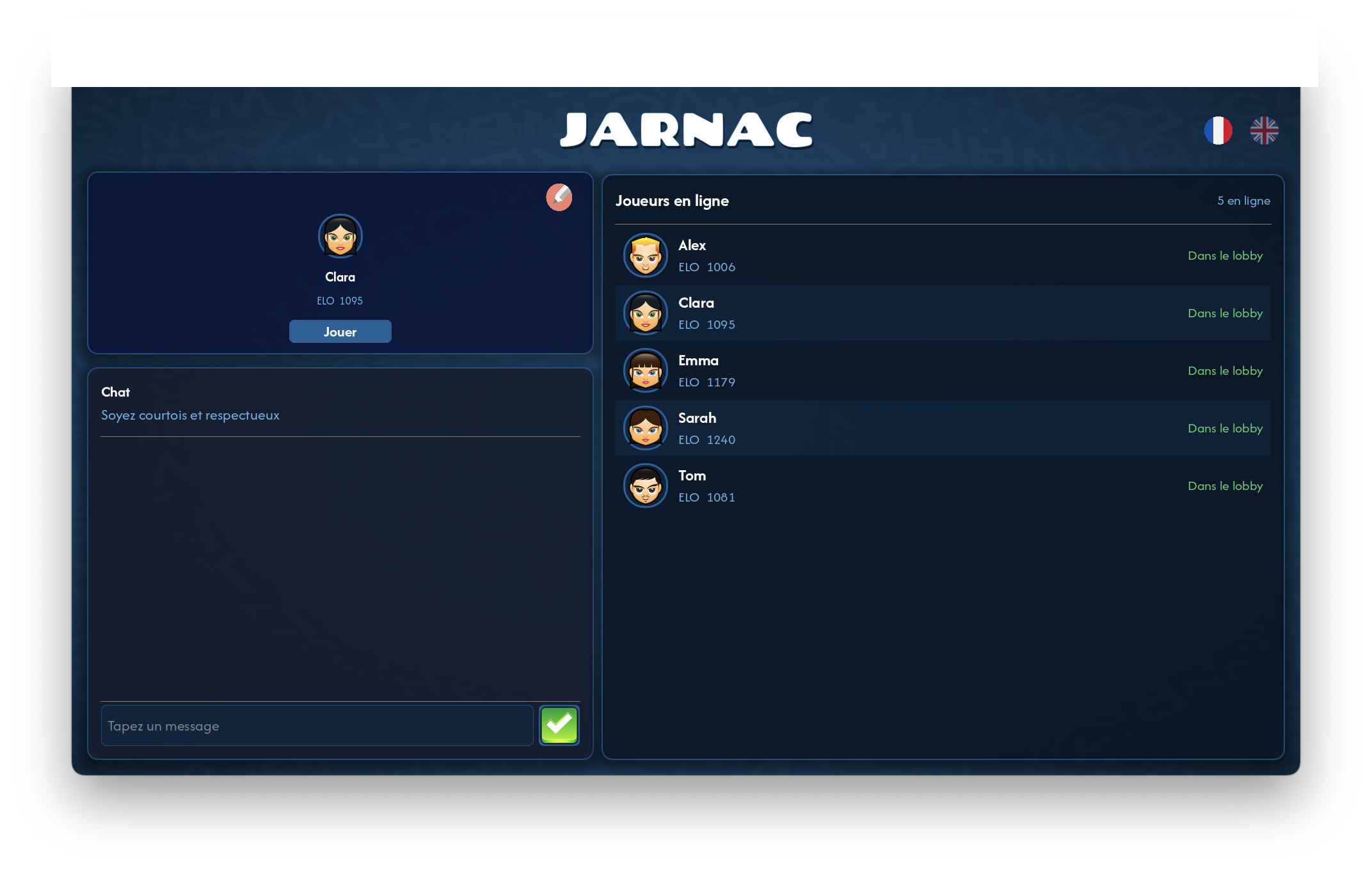Click Clara's avatar in online players list
This screenshot has width=1372, height=870.
(x=645, y=313)
